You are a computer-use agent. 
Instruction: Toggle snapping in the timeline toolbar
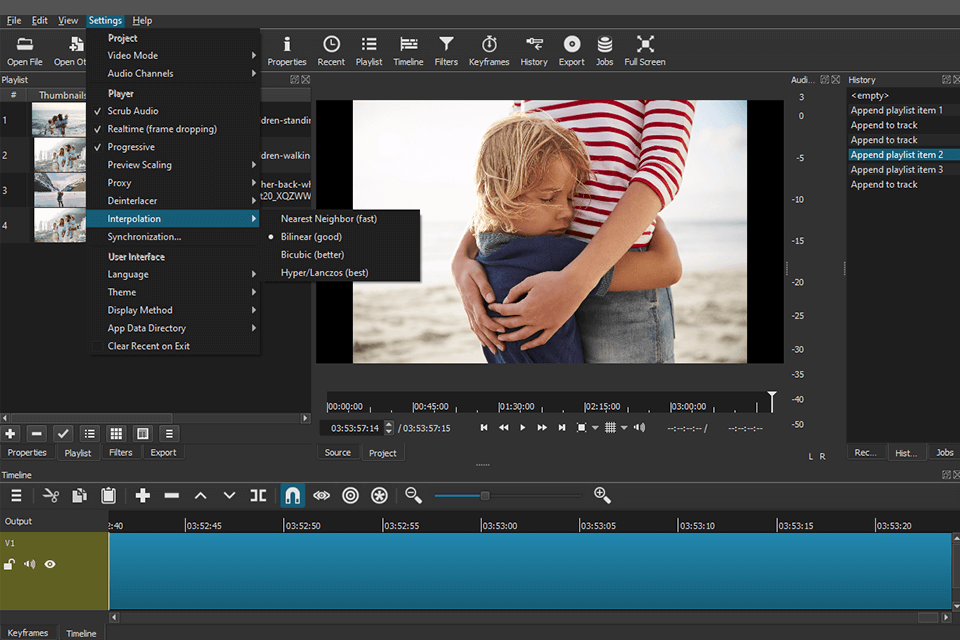[x=292, y=495]
